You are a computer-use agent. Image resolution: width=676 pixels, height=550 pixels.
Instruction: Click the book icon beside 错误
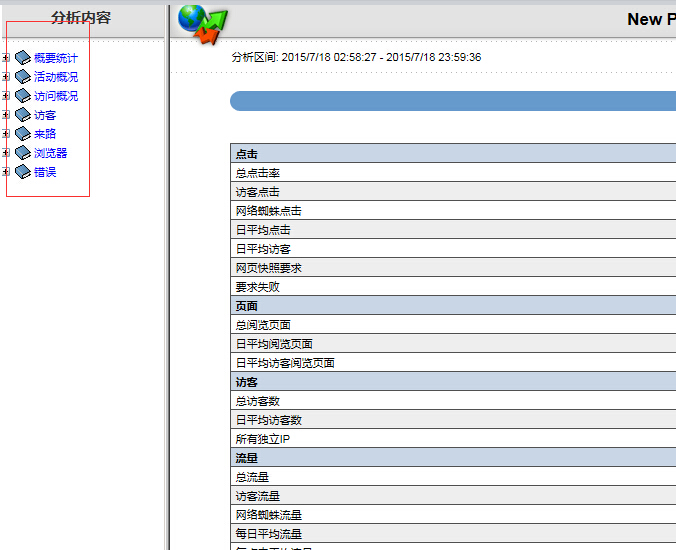23,172
